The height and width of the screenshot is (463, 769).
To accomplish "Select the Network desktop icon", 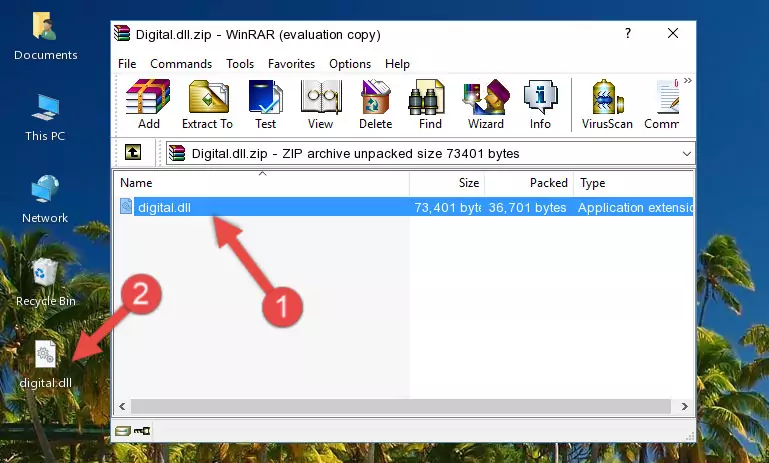I will click(x=45, y=199).
